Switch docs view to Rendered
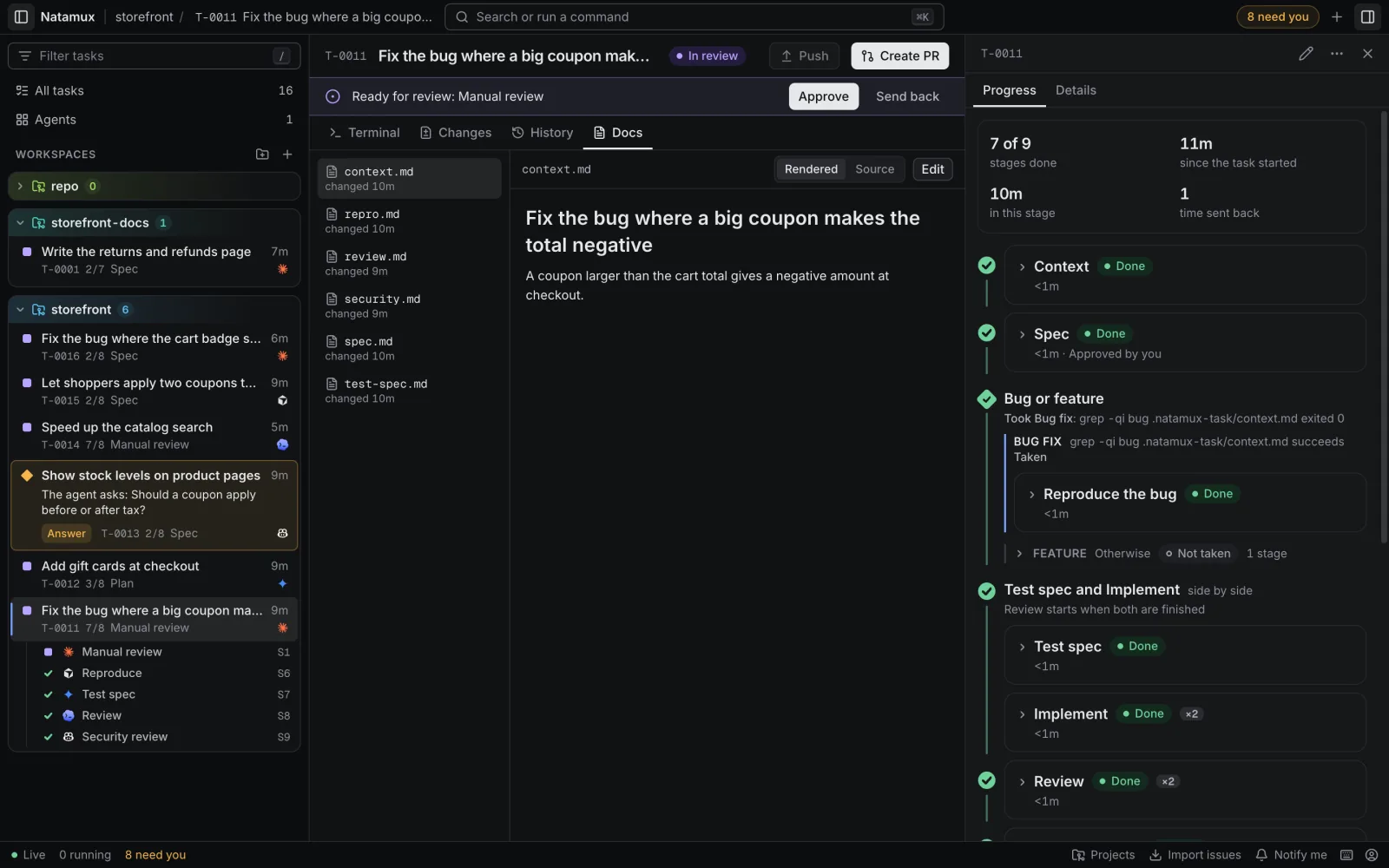 (x=811, y=169)
